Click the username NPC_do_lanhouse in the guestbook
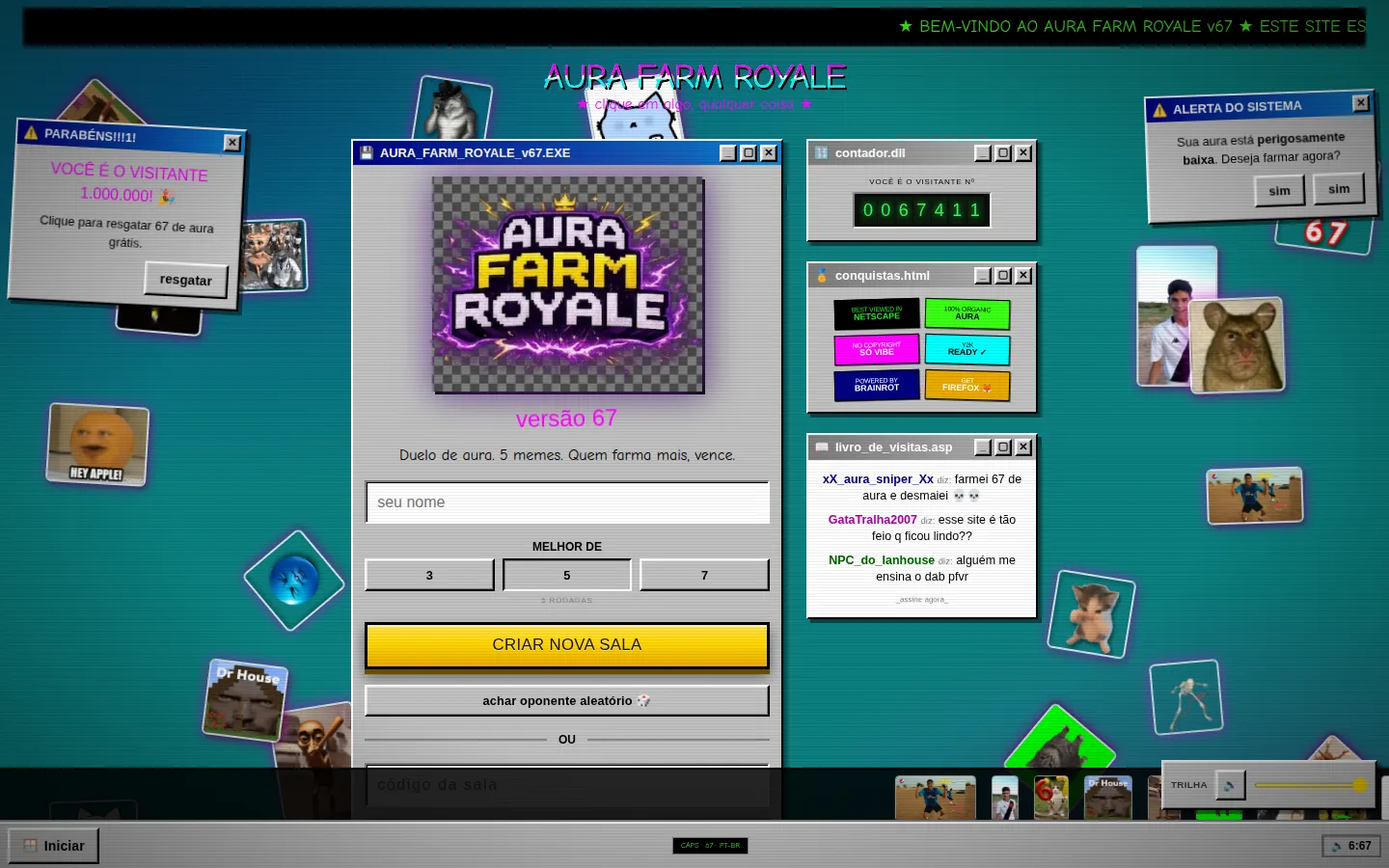 882,560
